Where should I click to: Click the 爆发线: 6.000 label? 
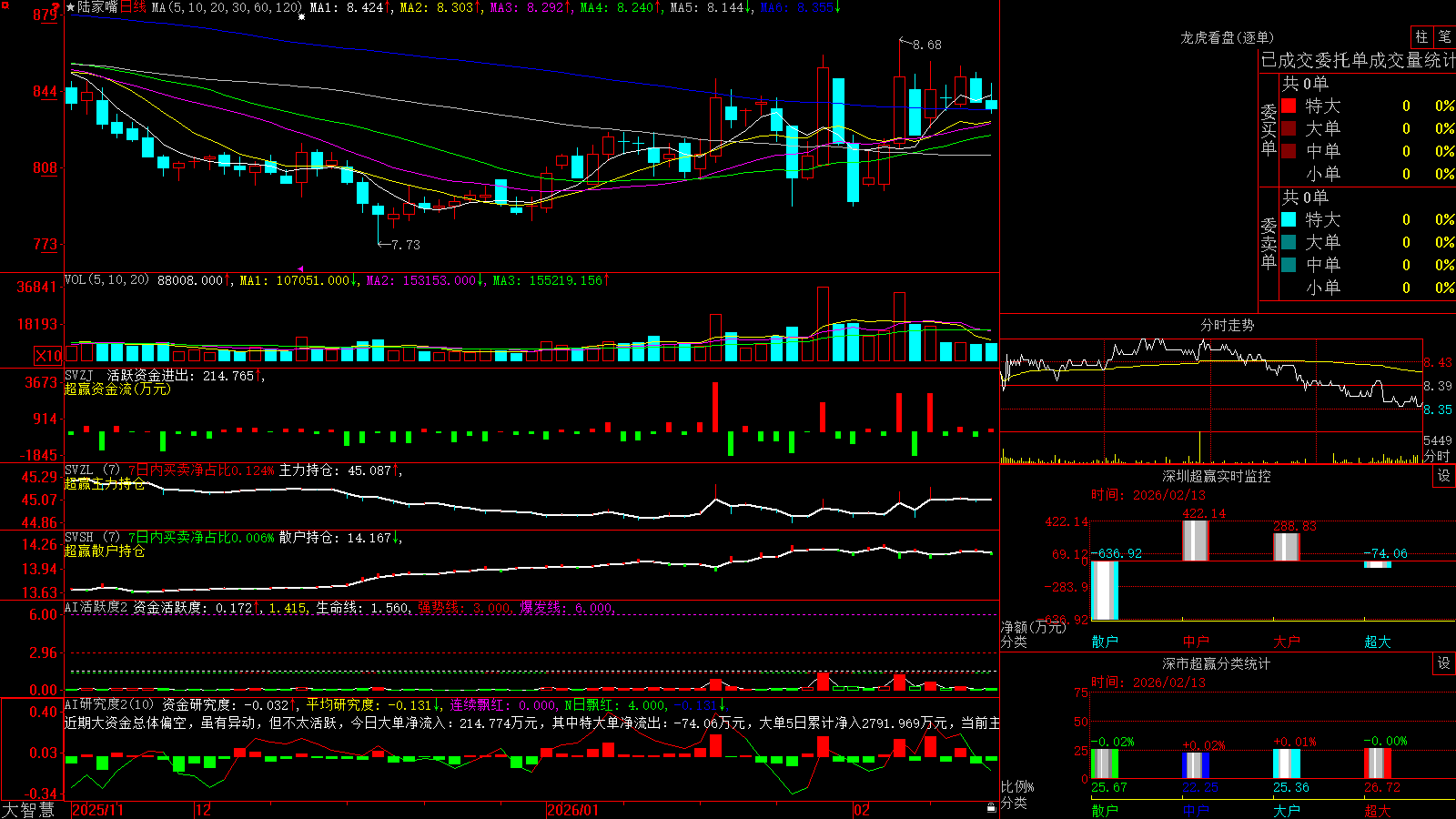click(x=567, y=607)
